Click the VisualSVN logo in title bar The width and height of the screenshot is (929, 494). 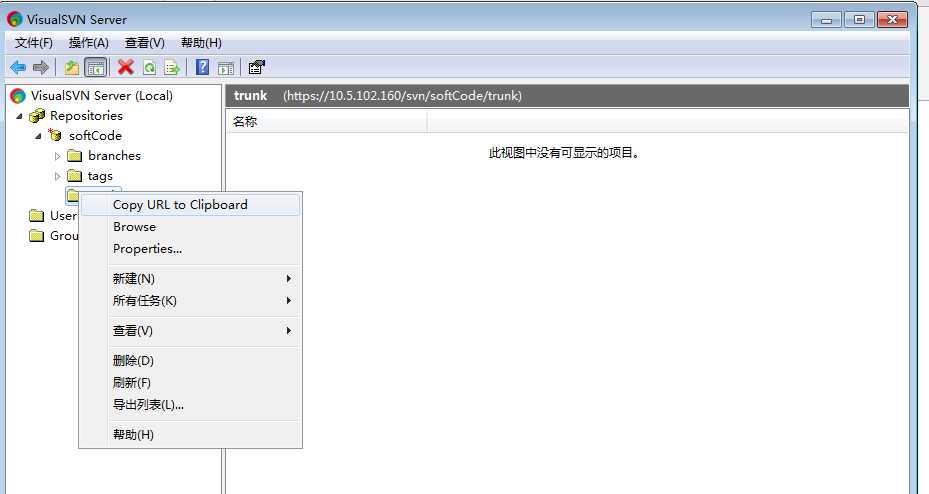(15, 20)
